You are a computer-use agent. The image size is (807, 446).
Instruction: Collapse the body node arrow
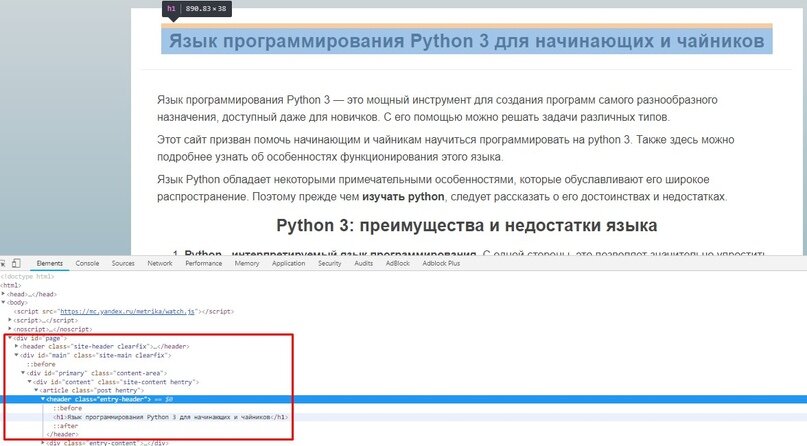coord(4,302)
